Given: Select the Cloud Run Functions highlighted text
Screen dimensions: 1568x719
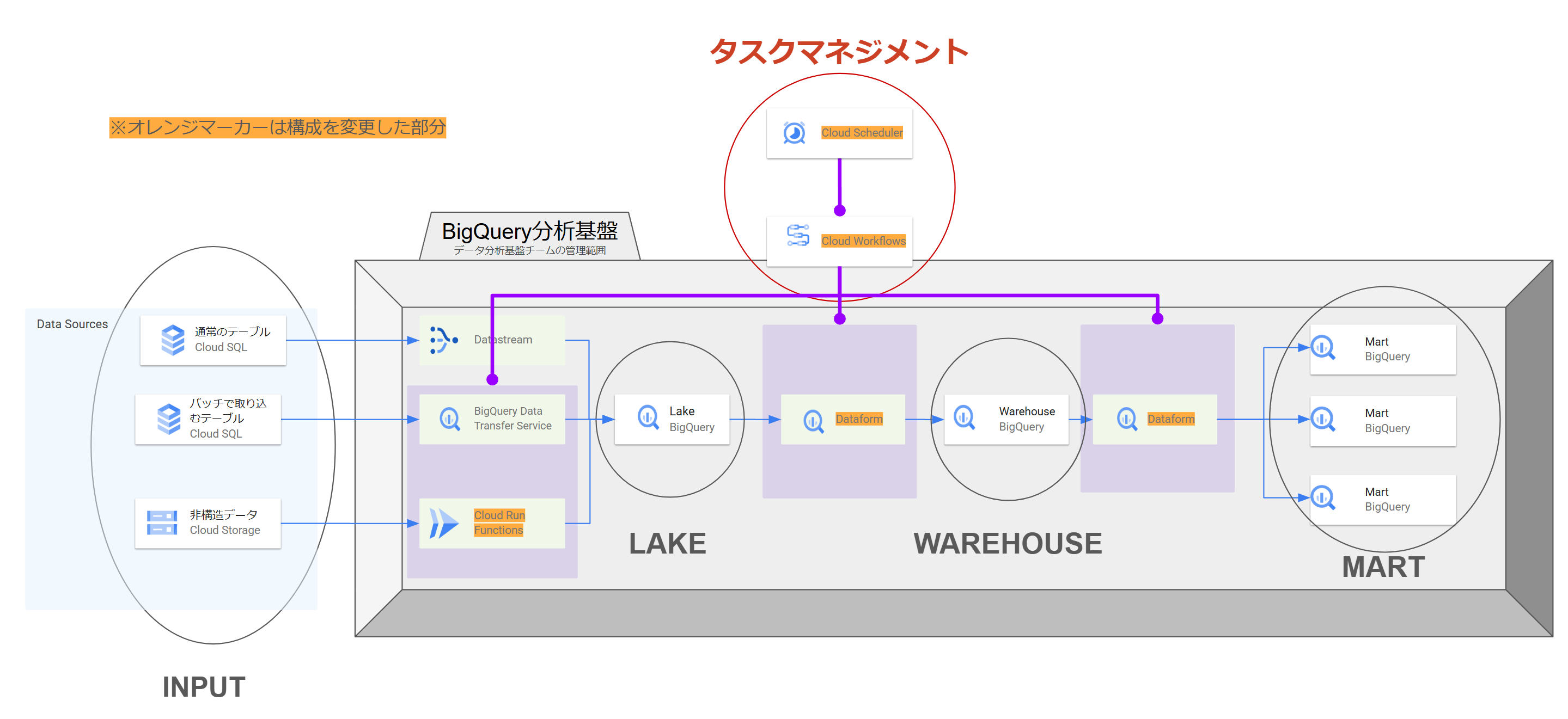Looking at the screenshot, I should (x=499, y=523).
